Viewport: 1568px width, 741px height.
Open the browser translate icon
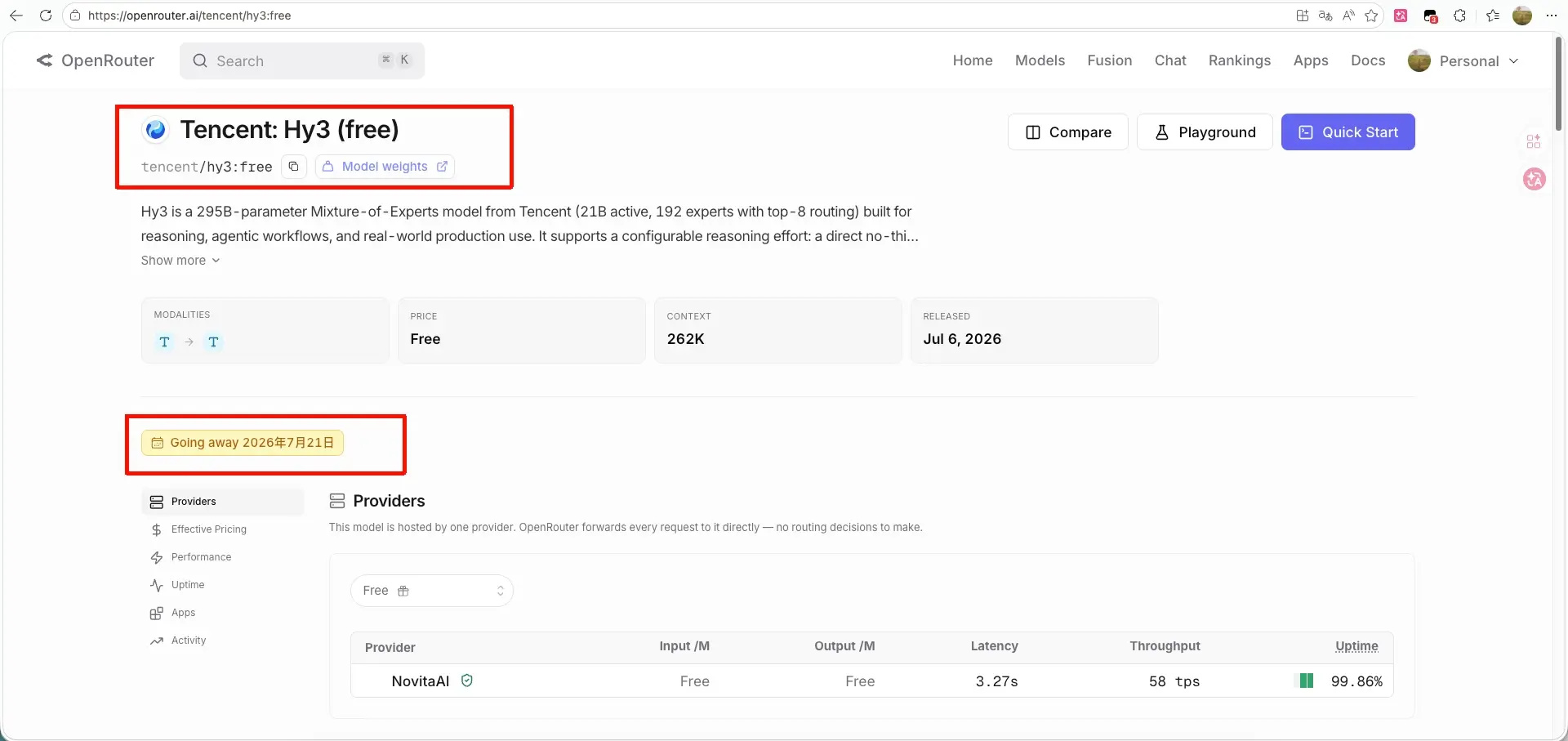pos(1325,16)
